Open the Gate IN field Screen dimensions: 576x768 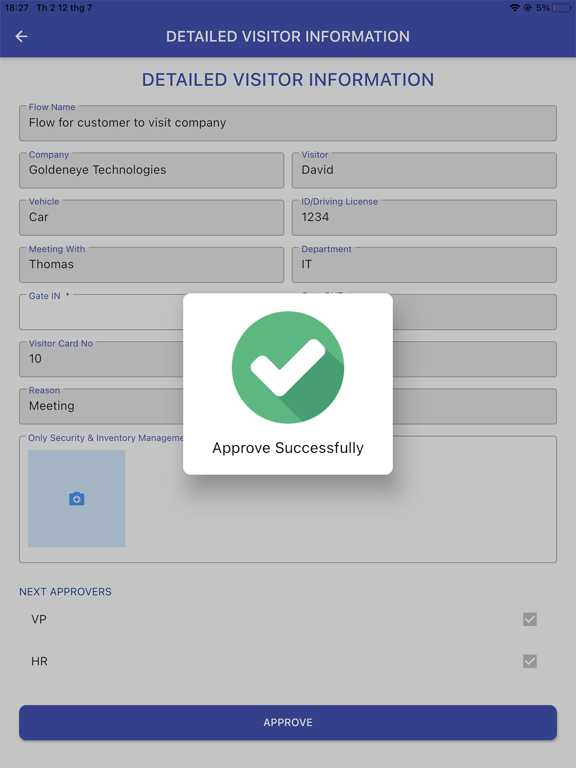tap(101, 312)
